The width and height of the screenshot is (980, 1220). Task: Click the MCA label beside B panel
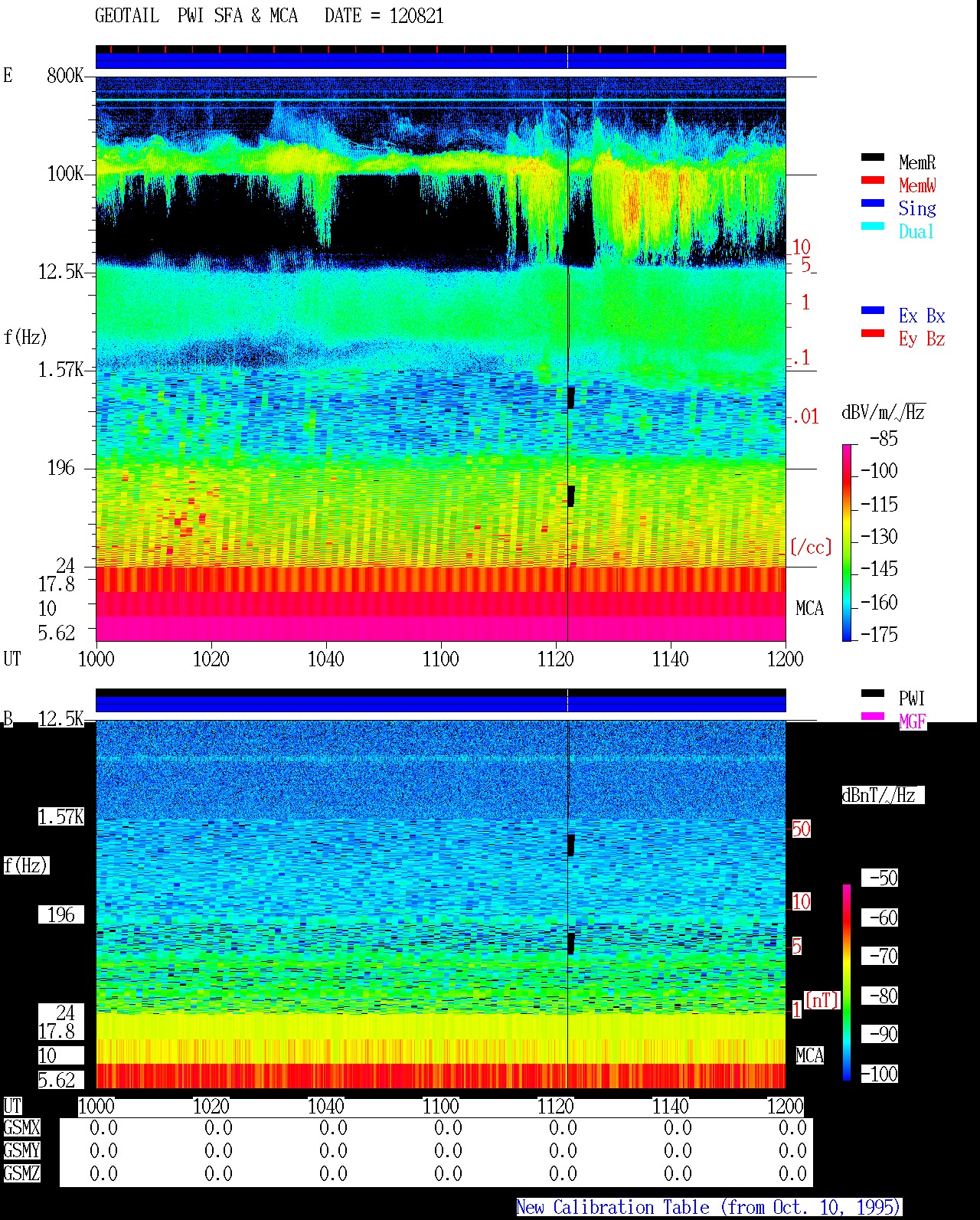coord(809,1056)
